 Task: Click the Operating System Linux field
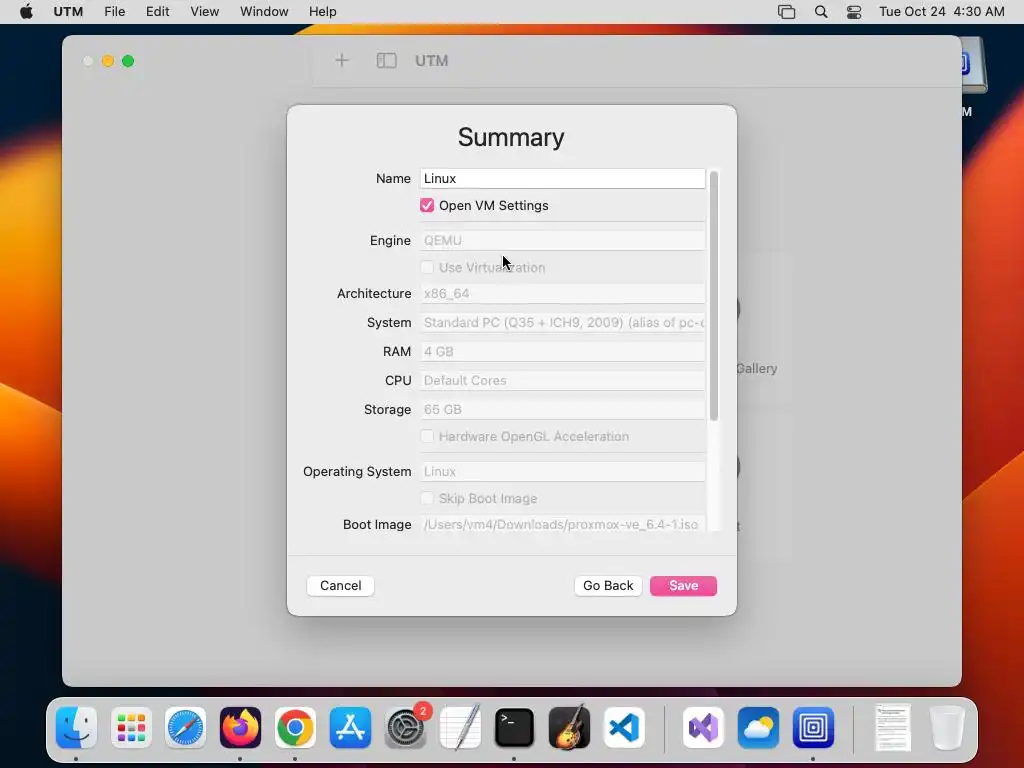(562, 472)
